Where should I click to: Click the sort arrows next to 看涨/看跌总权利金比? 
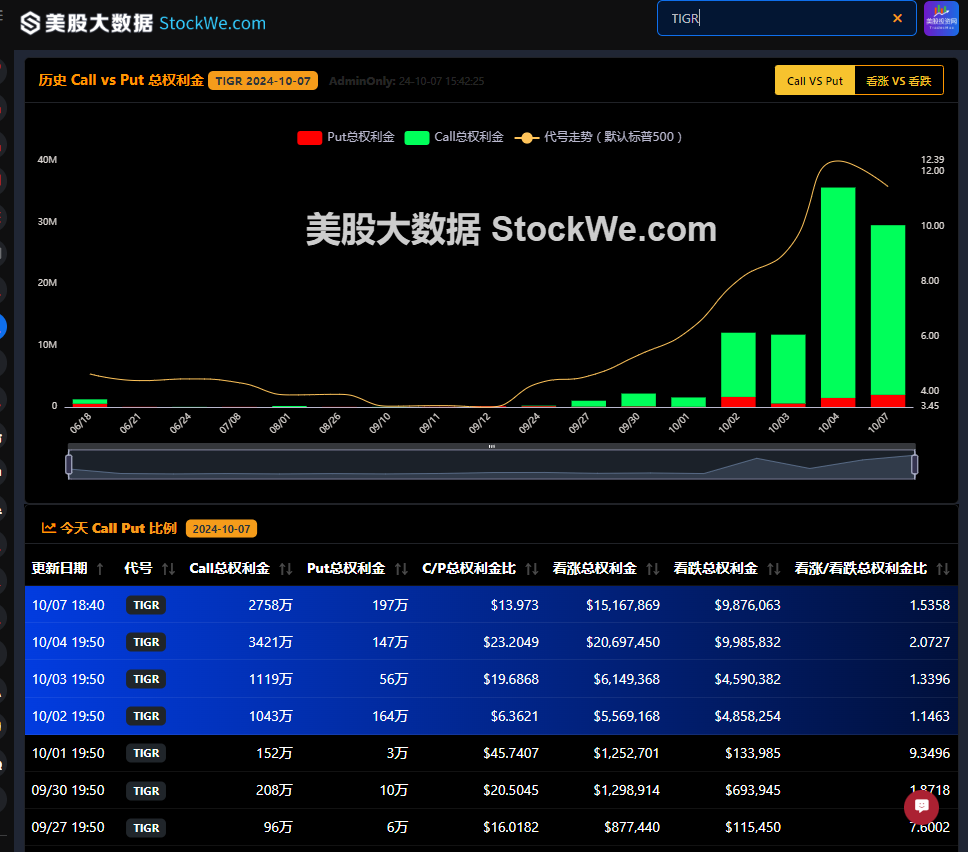[x=943, y=569]
